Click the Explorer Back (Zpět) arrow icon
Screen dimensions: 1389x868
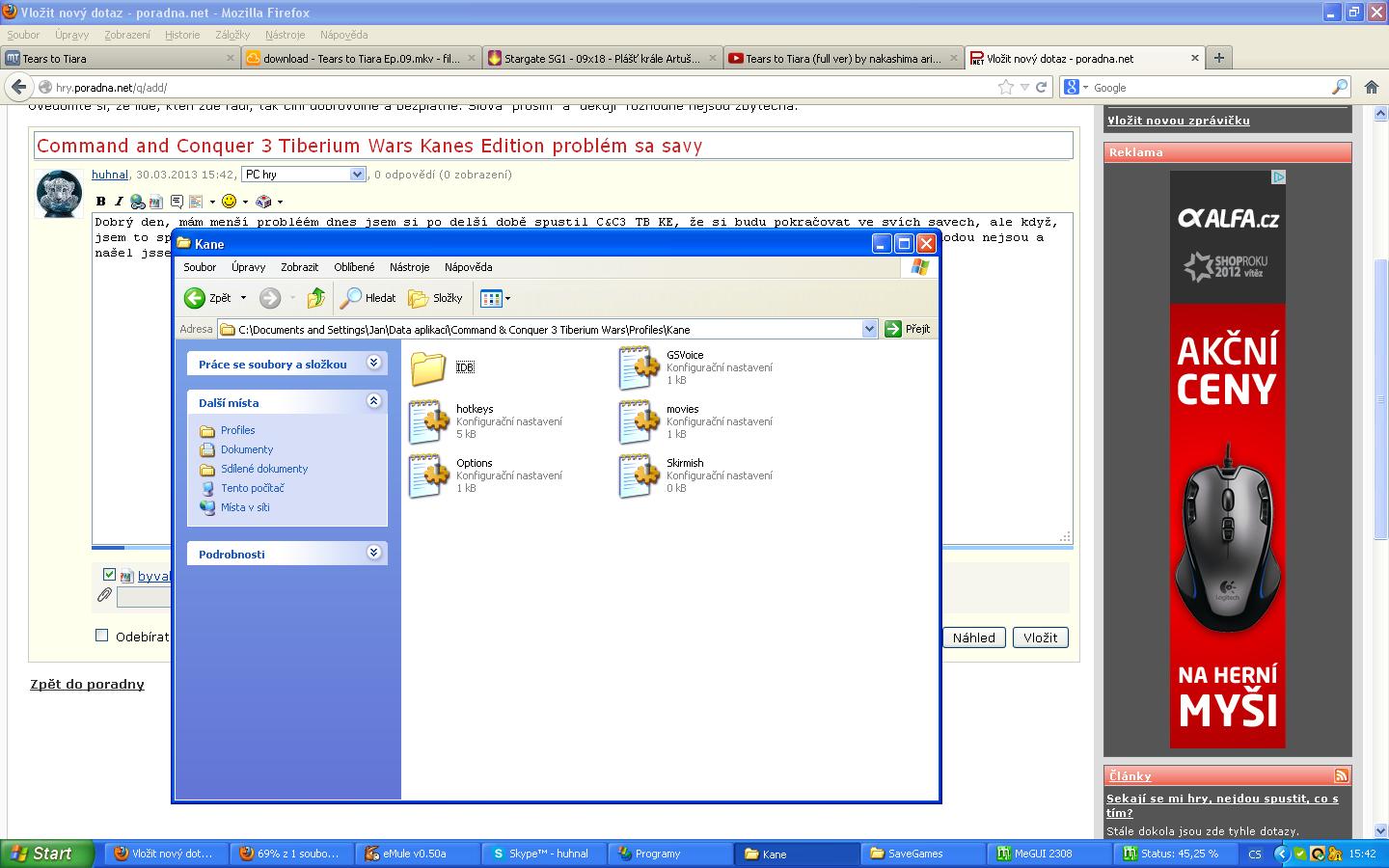pos(195,298)
